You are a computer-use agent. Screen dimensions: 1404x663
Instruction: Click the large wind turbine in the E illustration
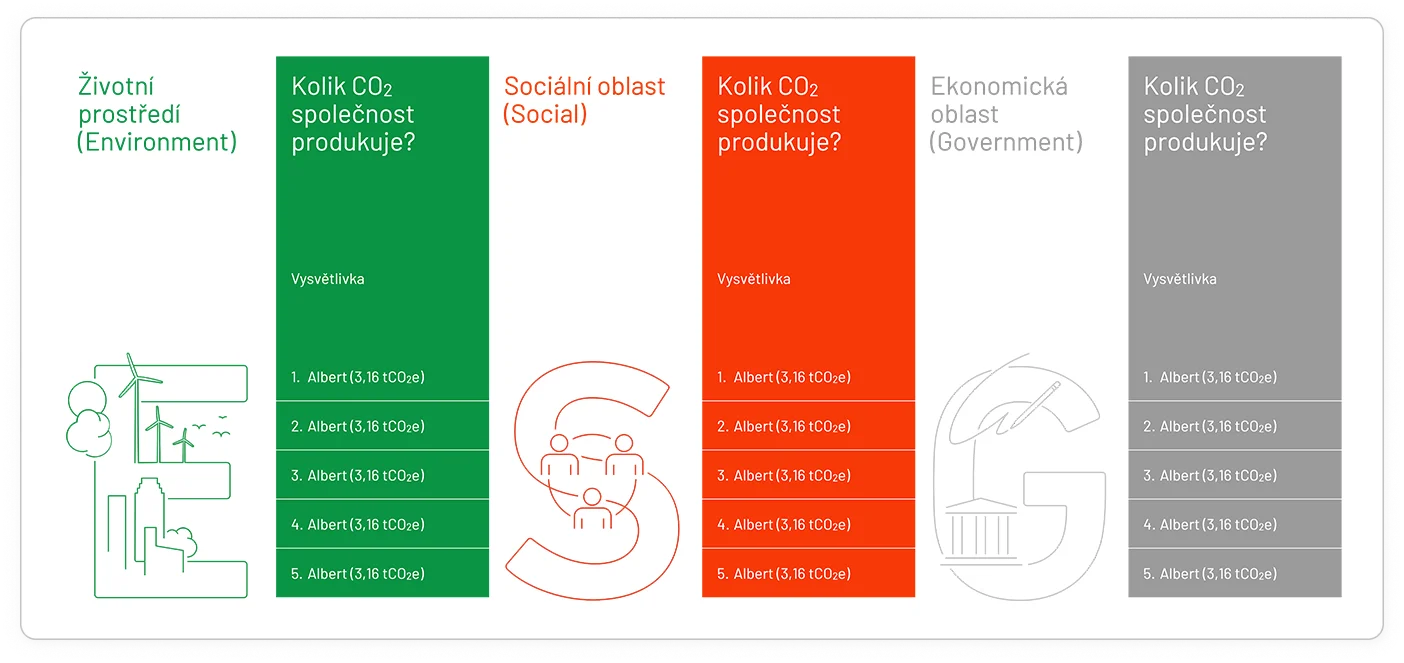pos(133,380)
